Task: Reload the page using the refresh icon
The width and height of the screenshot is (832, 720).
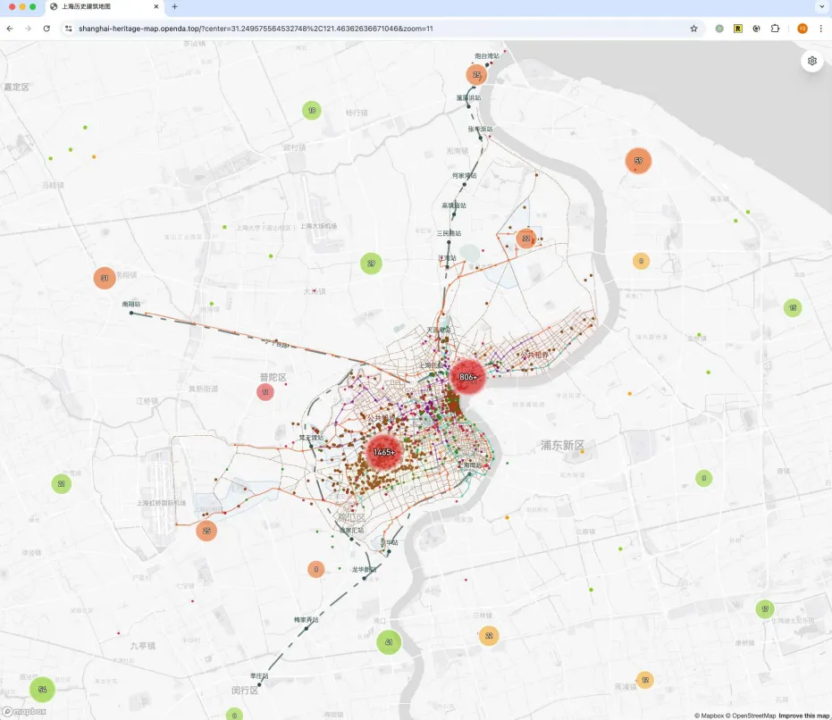Action: pos(47,29)
